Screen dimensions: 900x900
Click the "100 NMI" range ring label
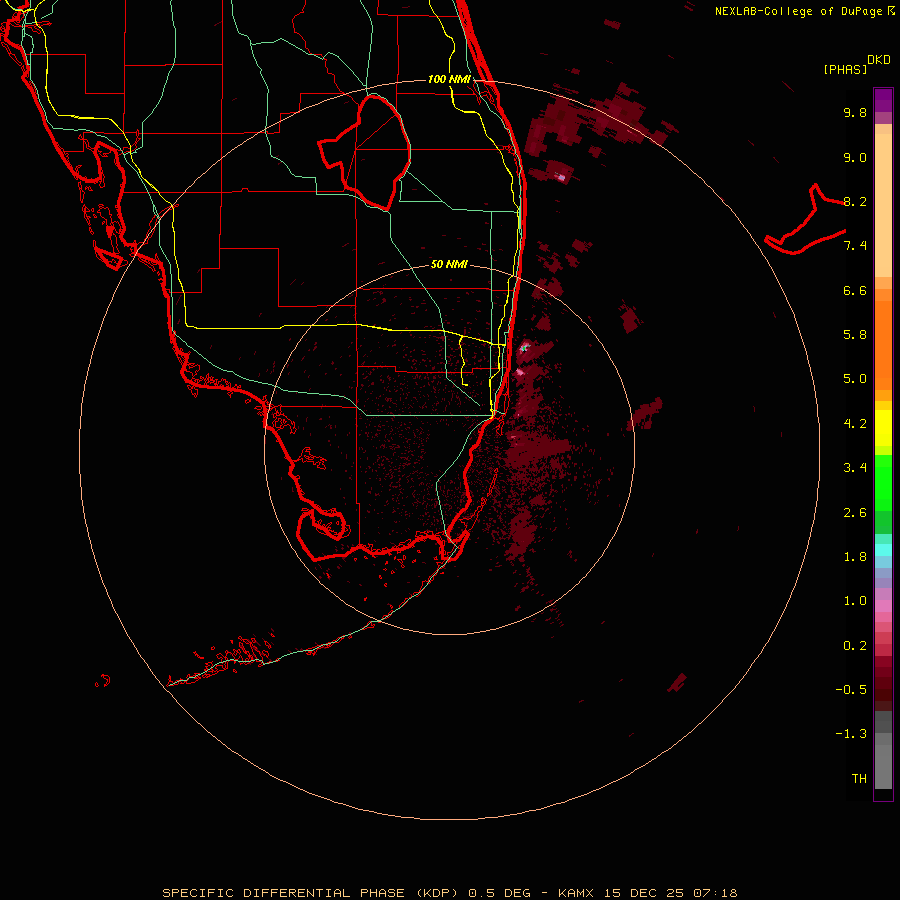(449, 79)
